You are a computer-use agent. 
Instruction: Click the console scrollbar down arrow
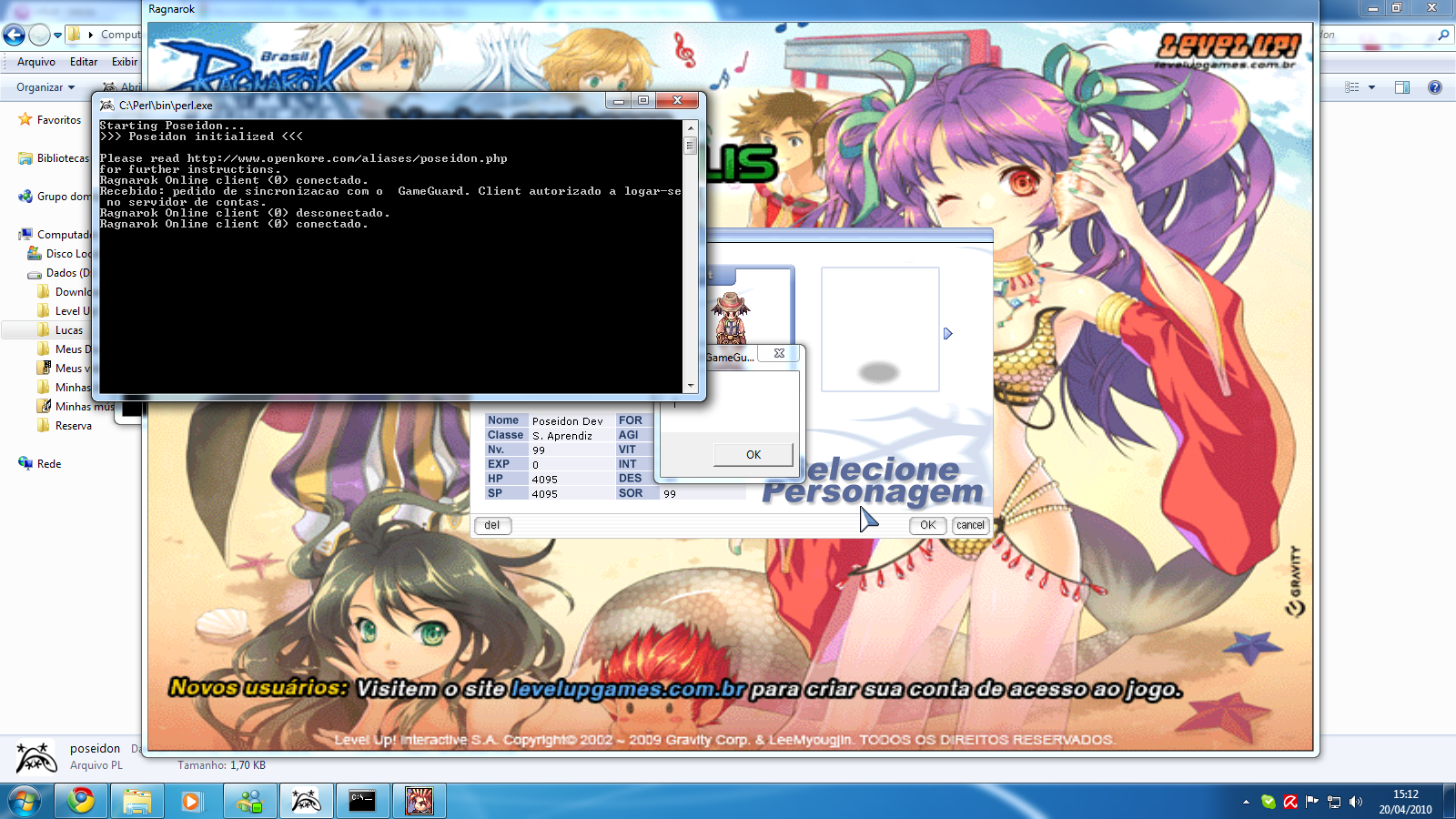(691, 386)
